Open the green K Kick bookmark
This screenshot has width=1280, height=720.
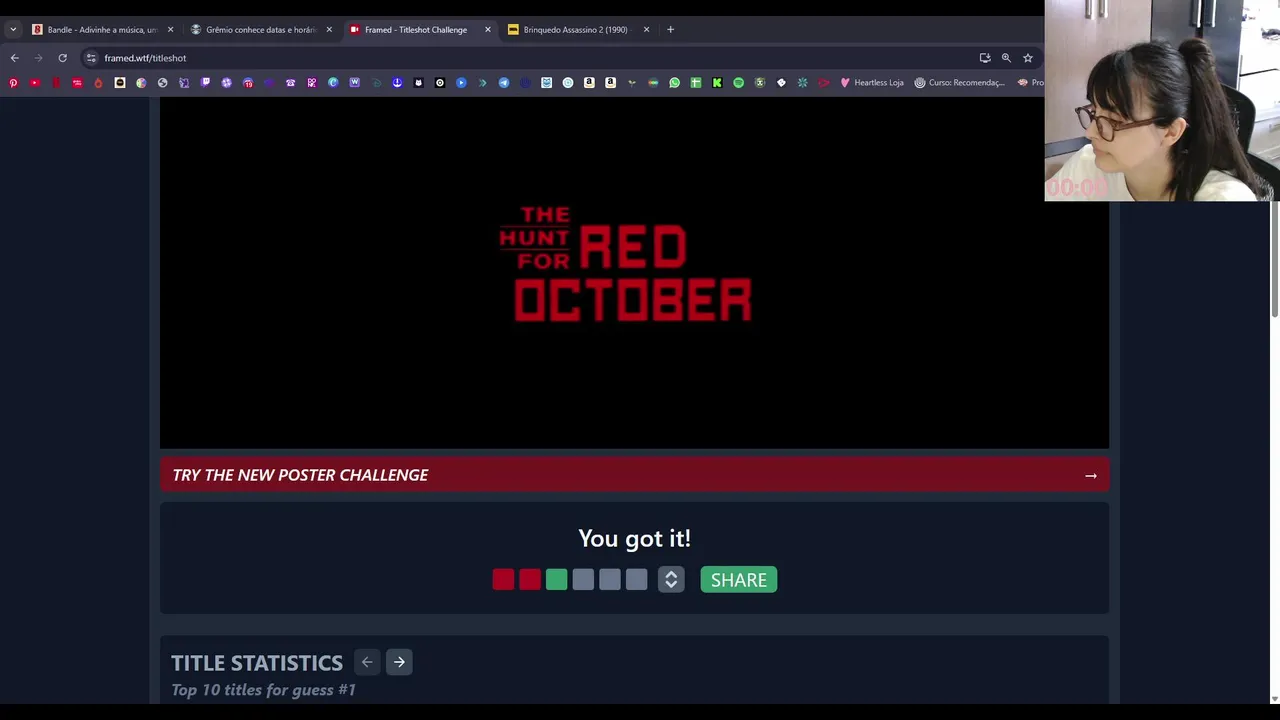coord(717,82)
